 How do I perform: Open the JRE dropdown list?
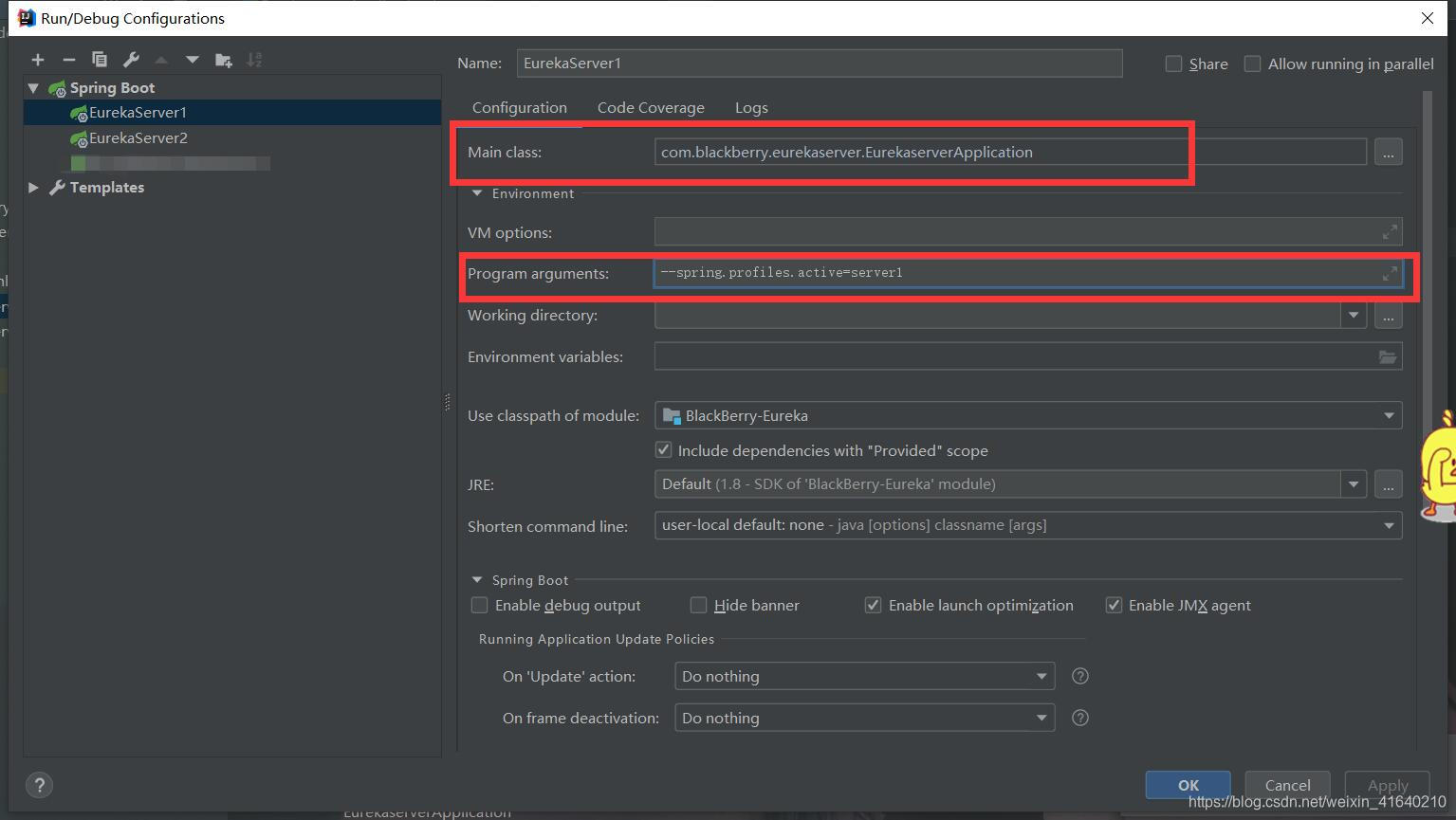(x=1354, y=483)
